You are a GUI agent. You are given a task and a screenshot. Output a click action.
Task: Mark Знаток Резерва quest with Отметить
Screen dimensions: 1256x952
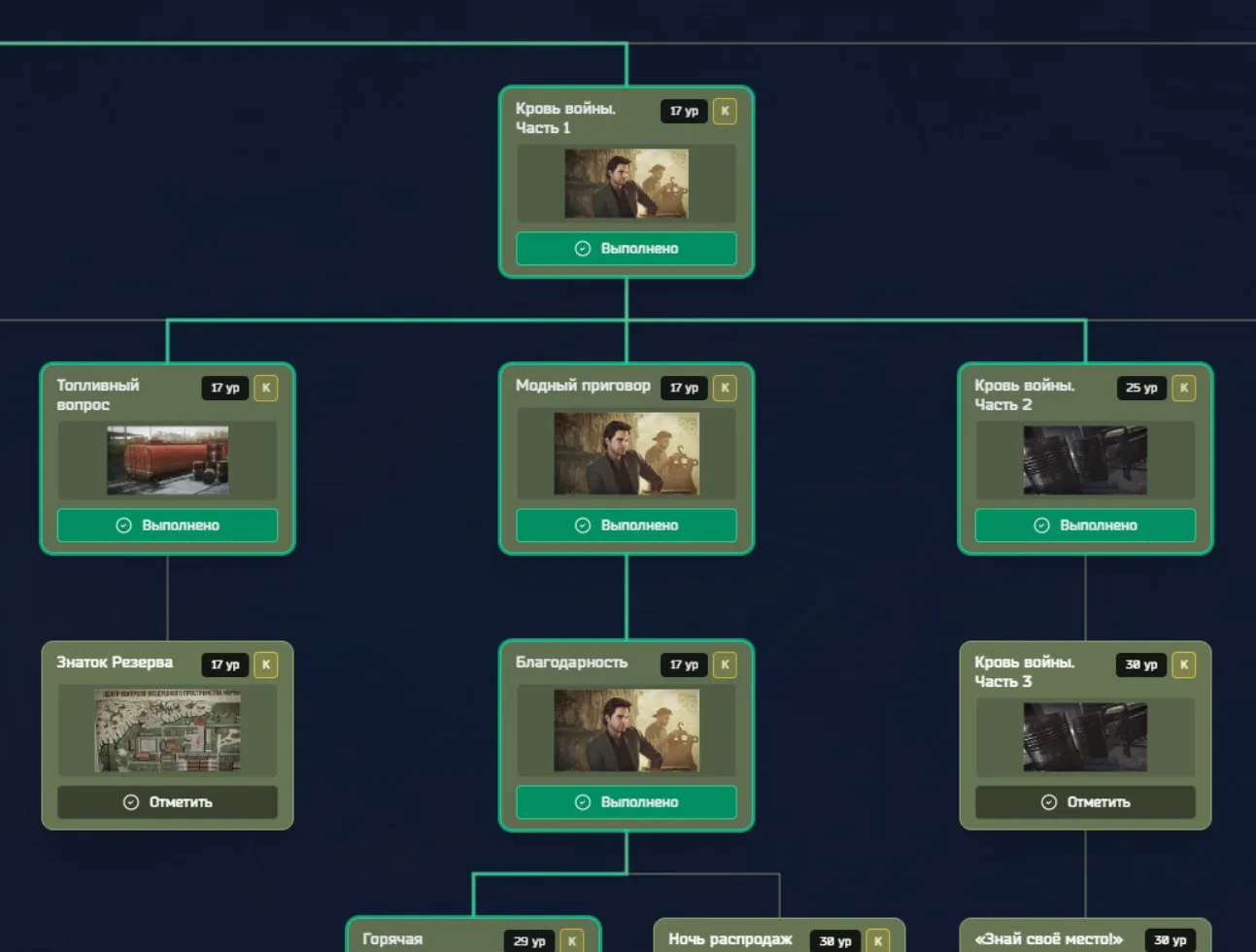click(x=167, y=802)
